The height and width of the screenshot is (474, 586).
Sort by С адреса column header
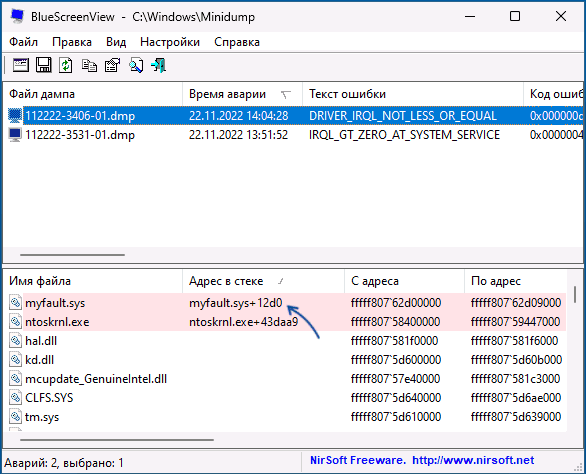(x=404, y=281)
